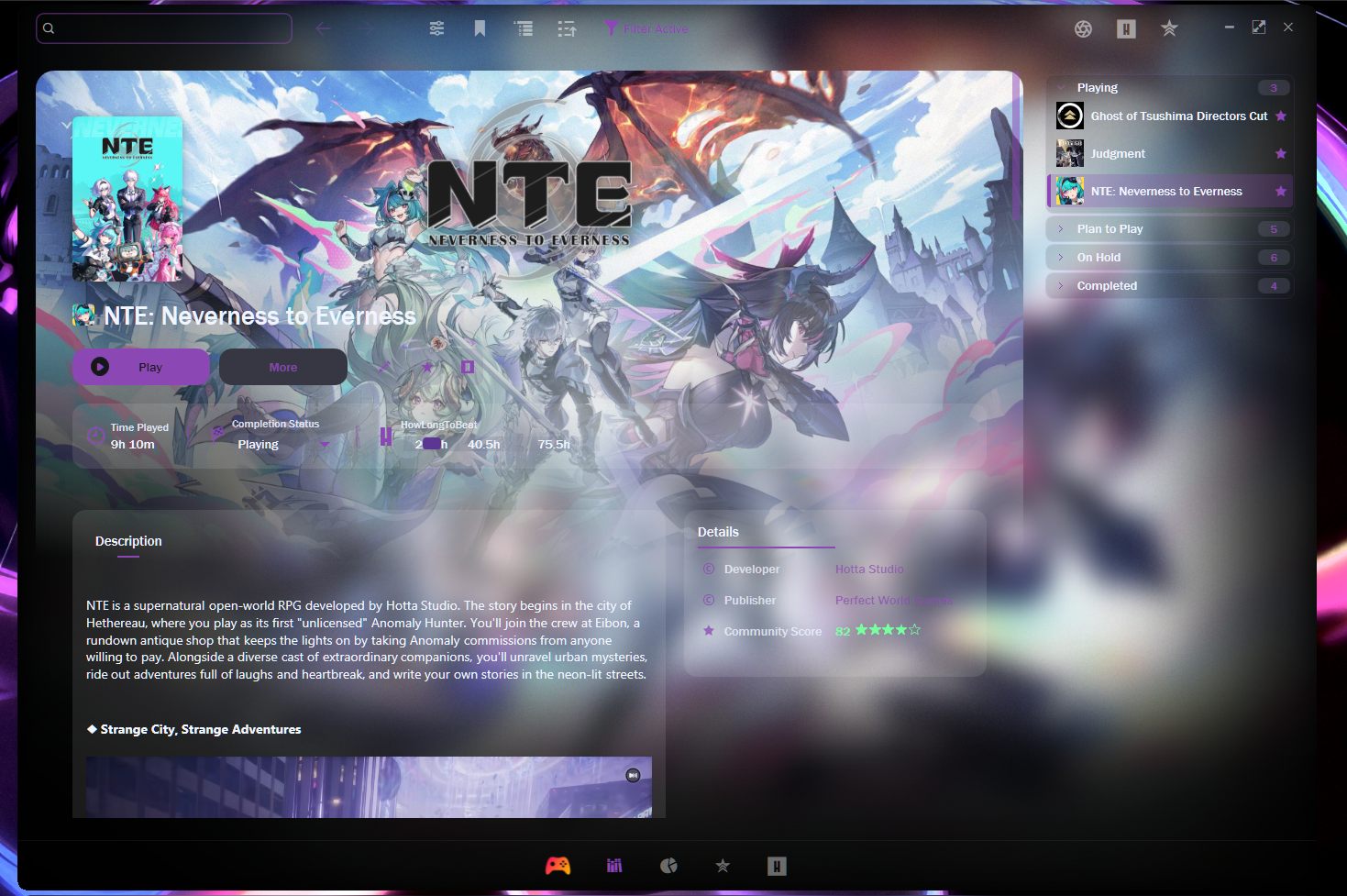Open the grouping options list icon
1347x896 pixels.
(x=524, y=28)
